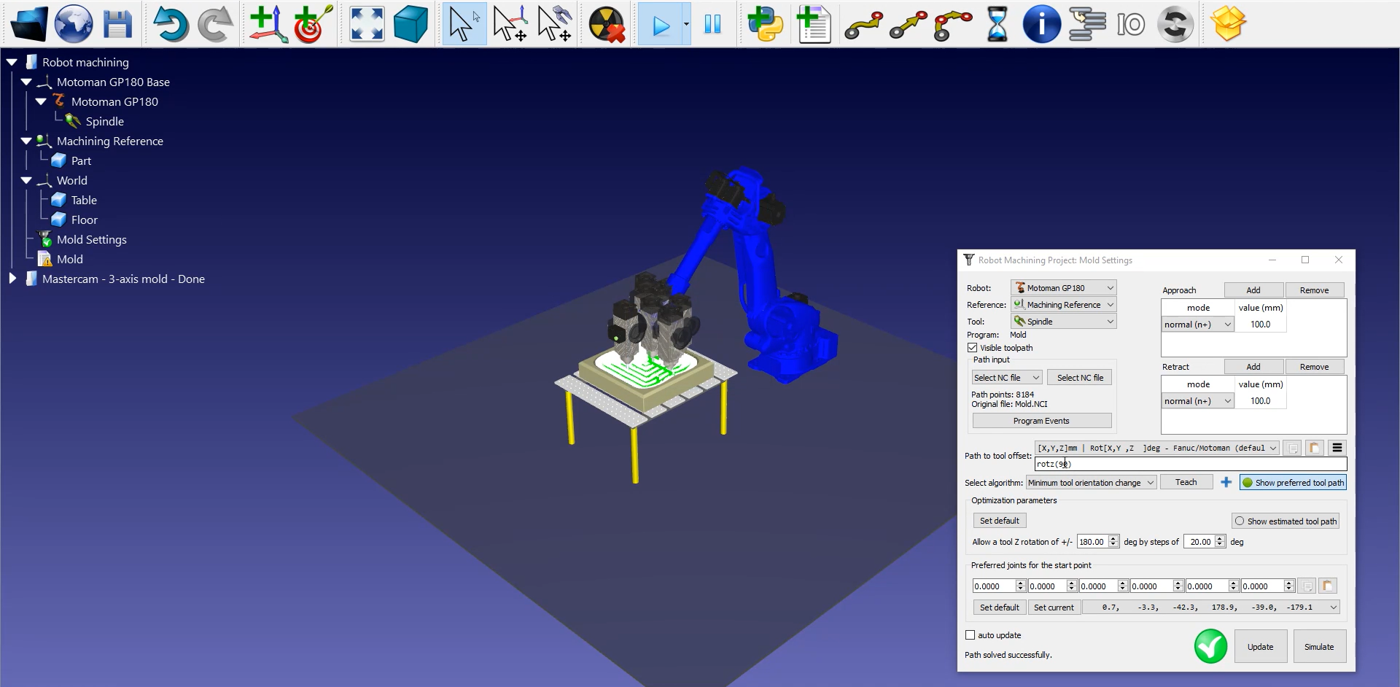Uncheck Visible toolpath in Mold Settings
The image size is (1400, 687).
click(971, 347)
